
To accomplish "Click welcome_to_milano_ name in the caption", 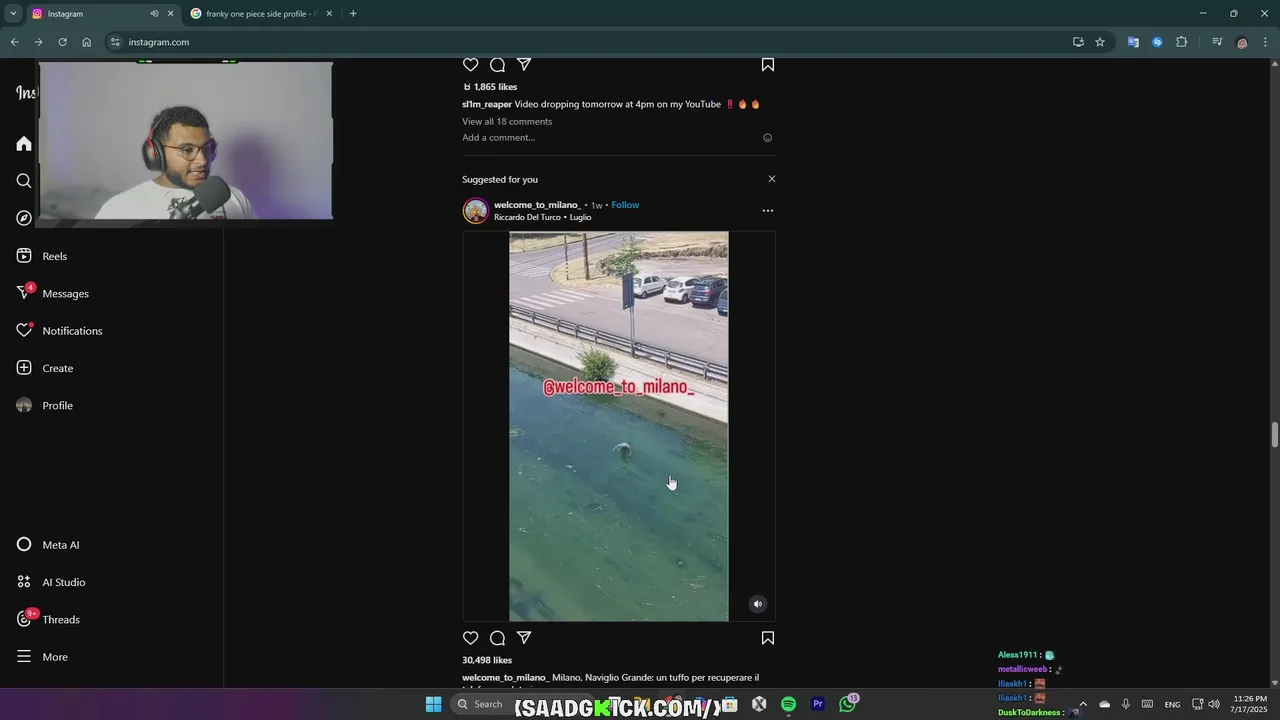I will pos(505,678).
